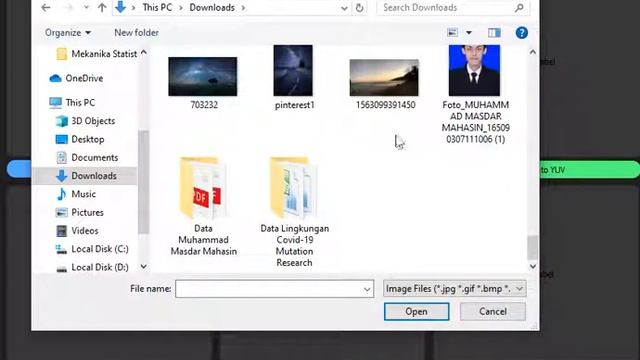Open the Image Files type filter dropdown
Screen dimensions: 640x360
pyautogui.click(x=454, y=289)
